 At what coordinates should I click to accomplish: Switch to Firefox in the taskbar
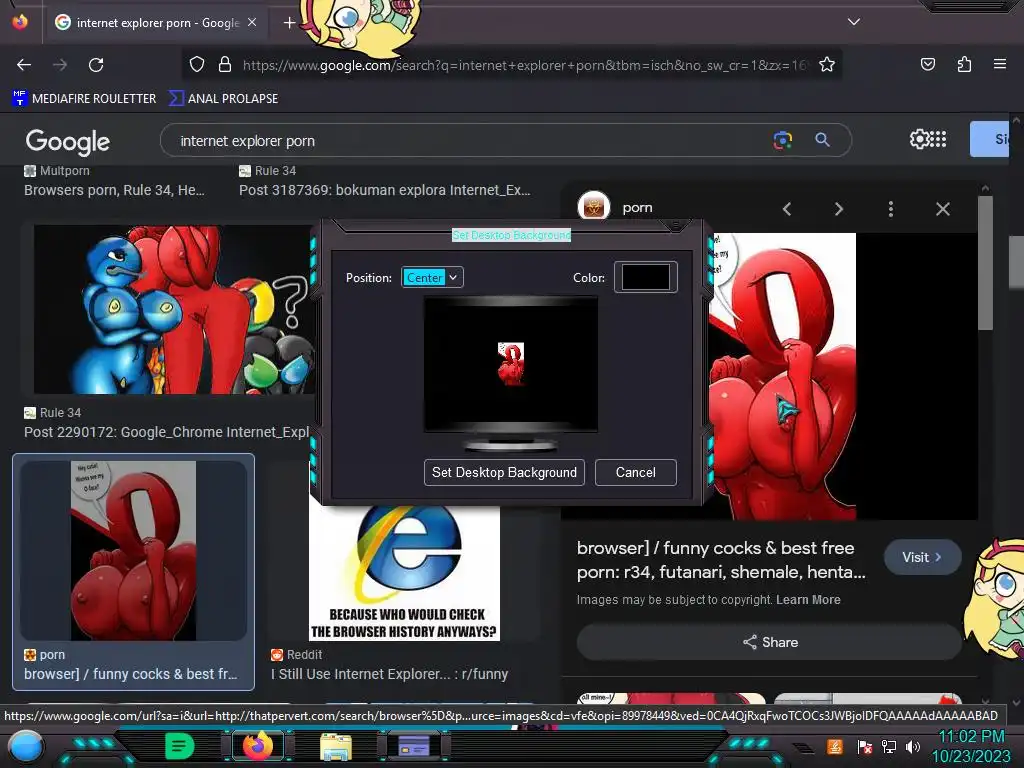click(x=258, y=746)
